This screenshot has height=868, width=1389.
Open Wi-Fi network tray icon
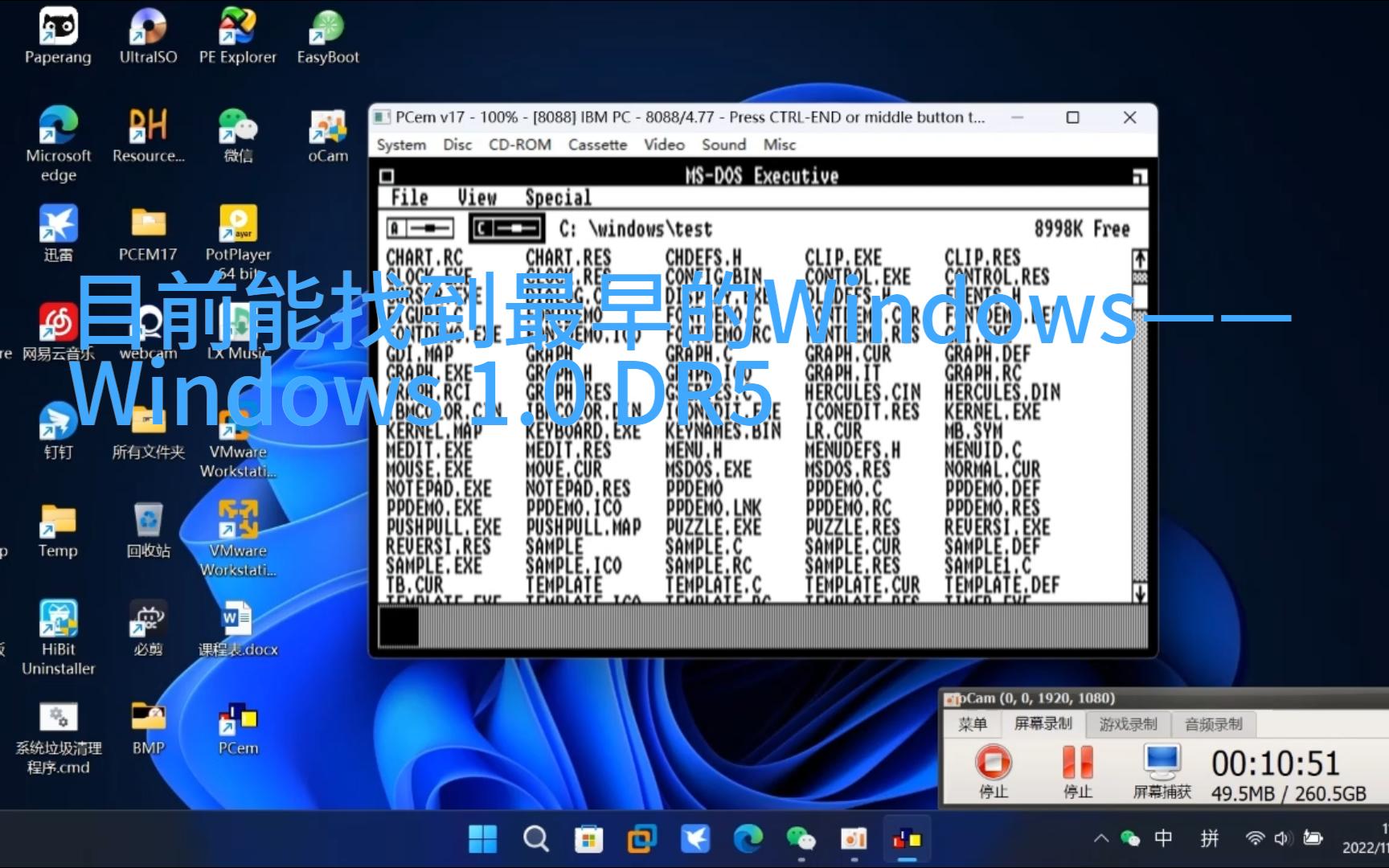[x=1254, y=838]
